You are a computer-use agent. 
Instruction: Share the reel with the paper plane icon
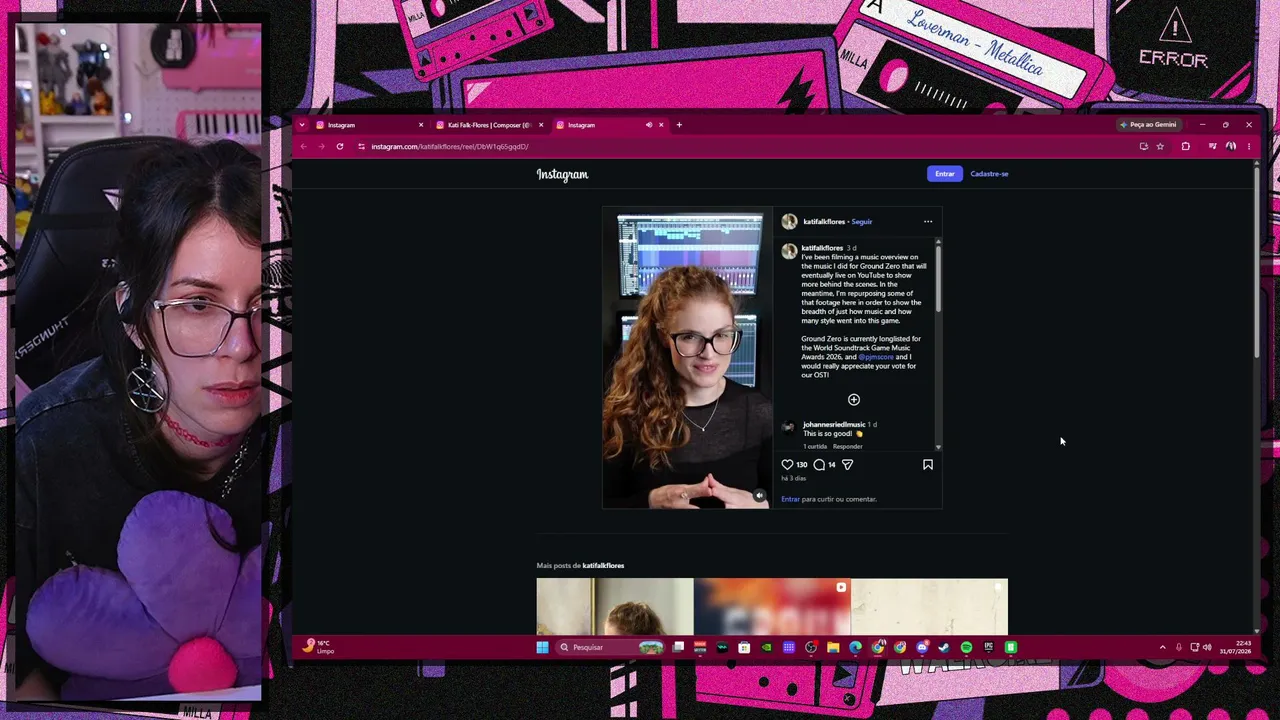click(x=848, y=464)
